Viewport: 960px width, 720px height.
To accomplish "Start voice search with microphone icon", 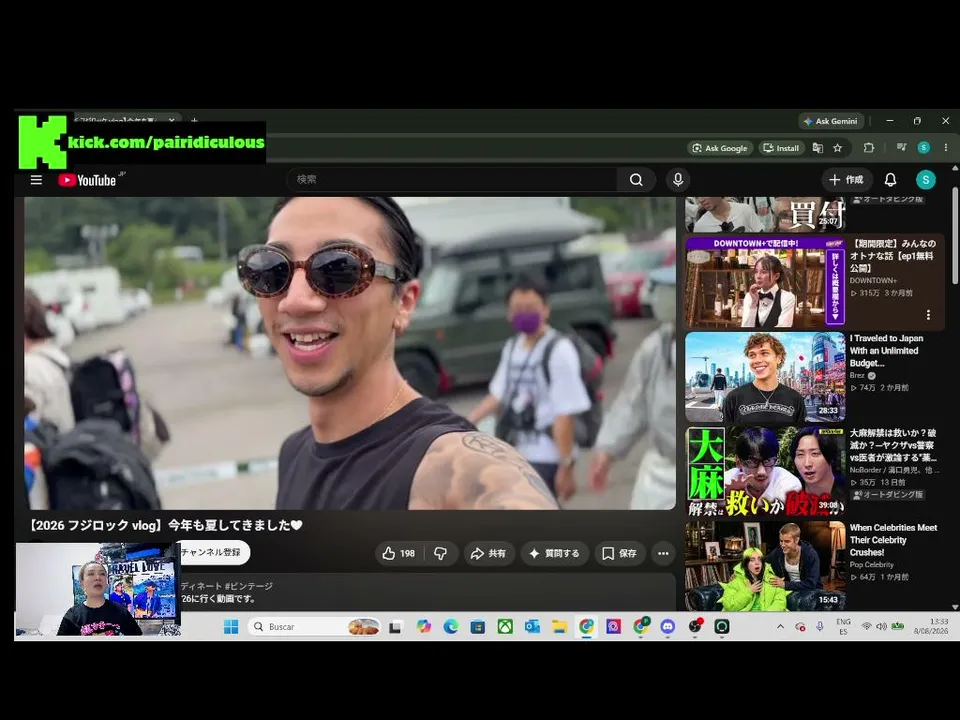I will 678,180.
